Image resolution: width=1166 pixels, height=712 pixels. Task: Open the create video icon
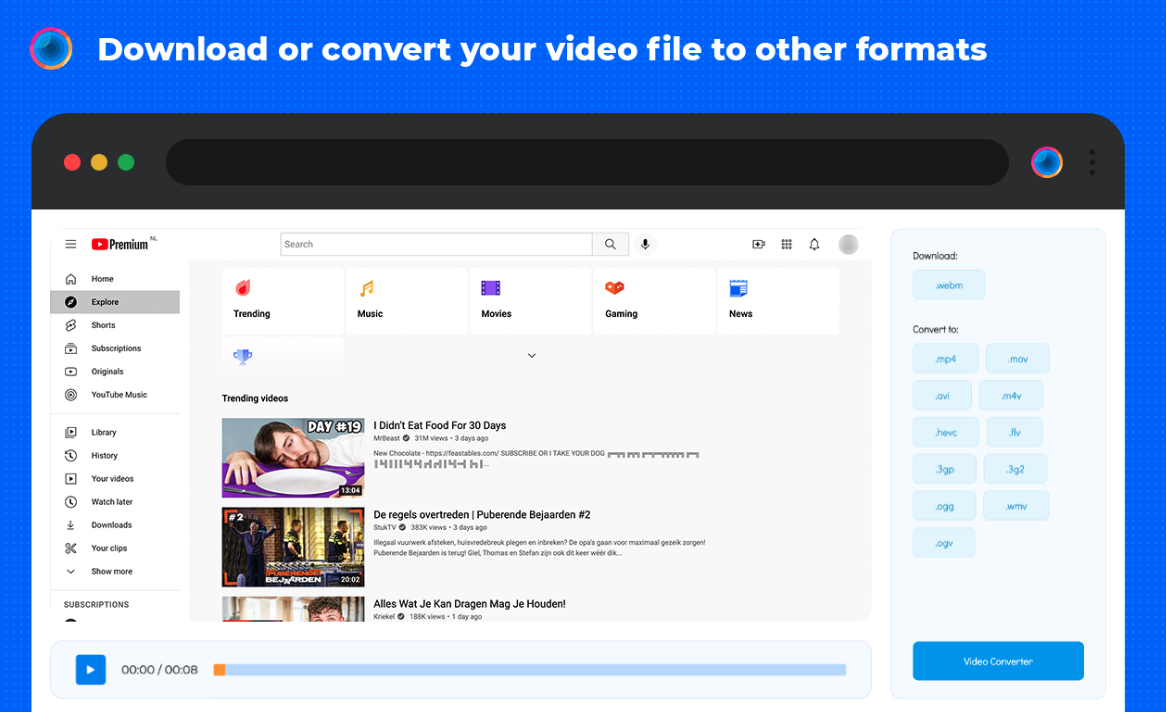(758, 244)
